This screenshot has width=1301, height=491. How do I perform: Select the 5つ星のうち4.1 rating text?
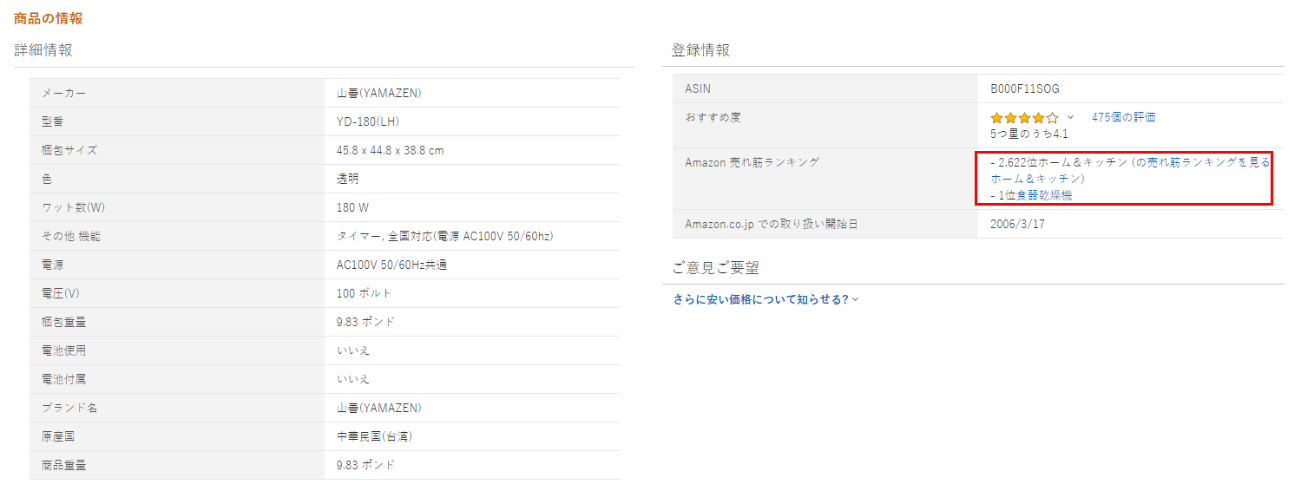click(x=1029, y=133)
